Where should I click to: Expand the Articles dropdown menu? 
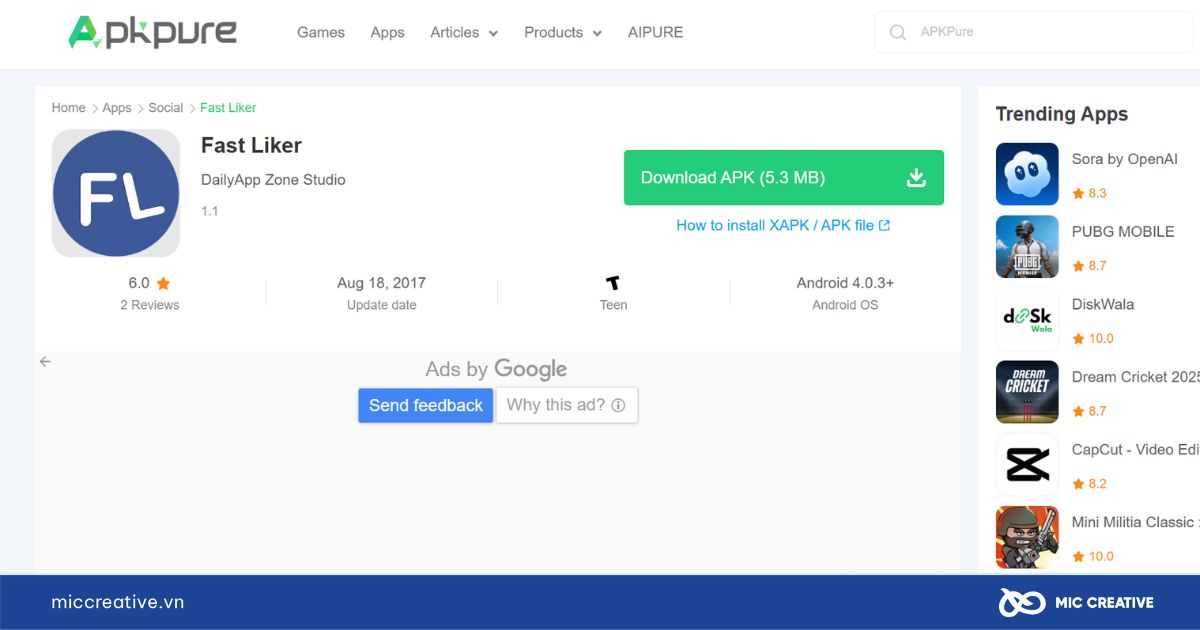(463, 32)
